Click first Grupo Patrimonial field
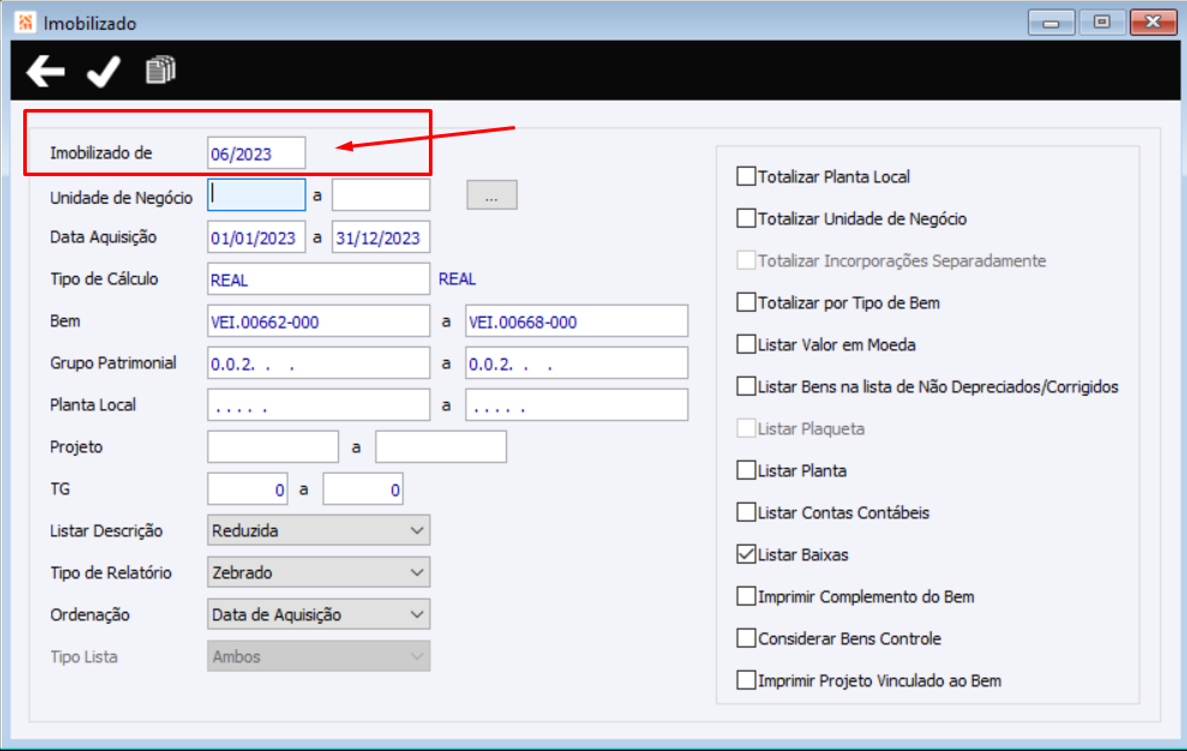1187x751 pixels. tap(319, 363)
